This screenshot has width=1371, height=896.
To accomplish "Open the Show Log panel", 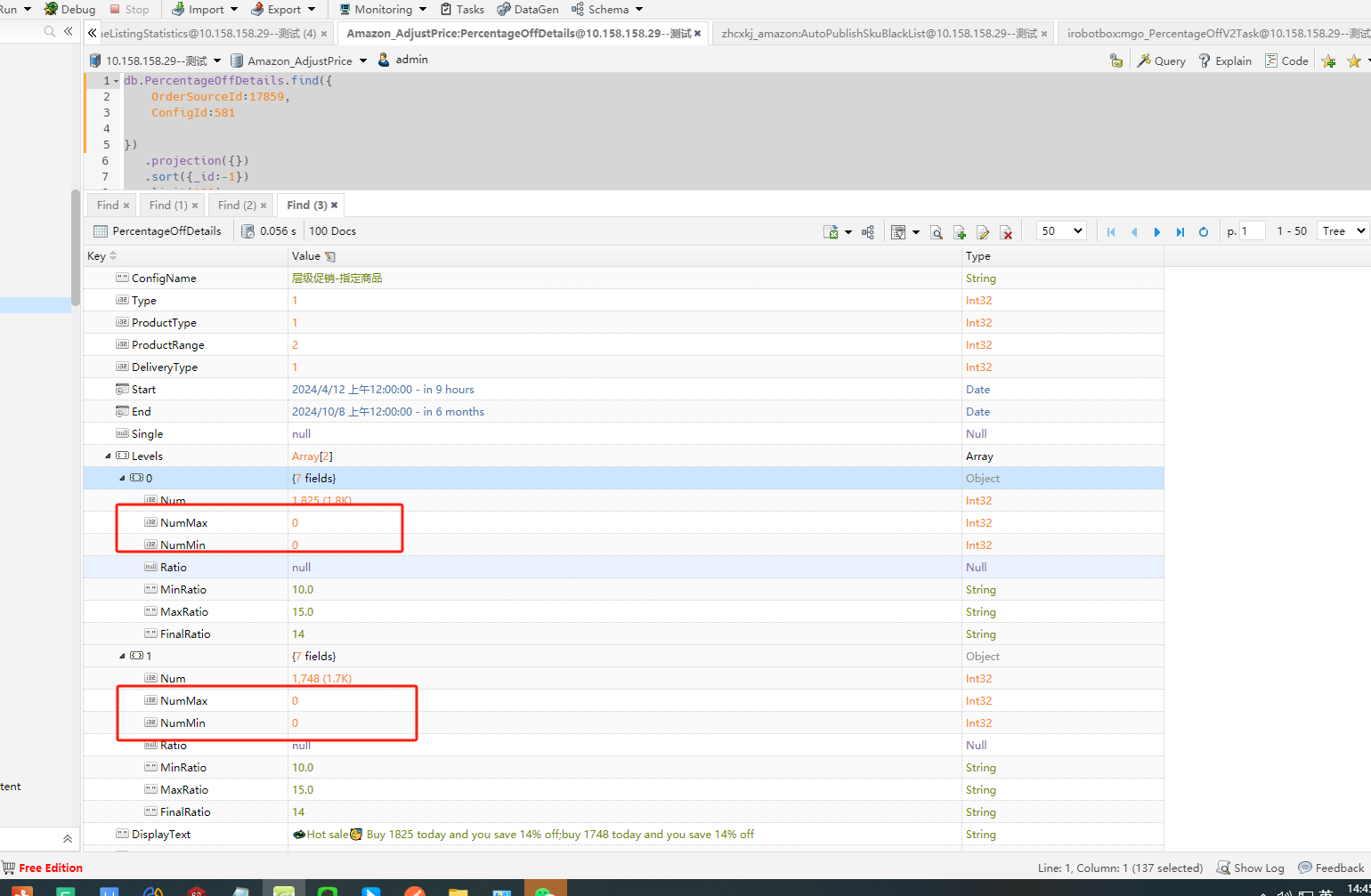I will (1251, 868).
